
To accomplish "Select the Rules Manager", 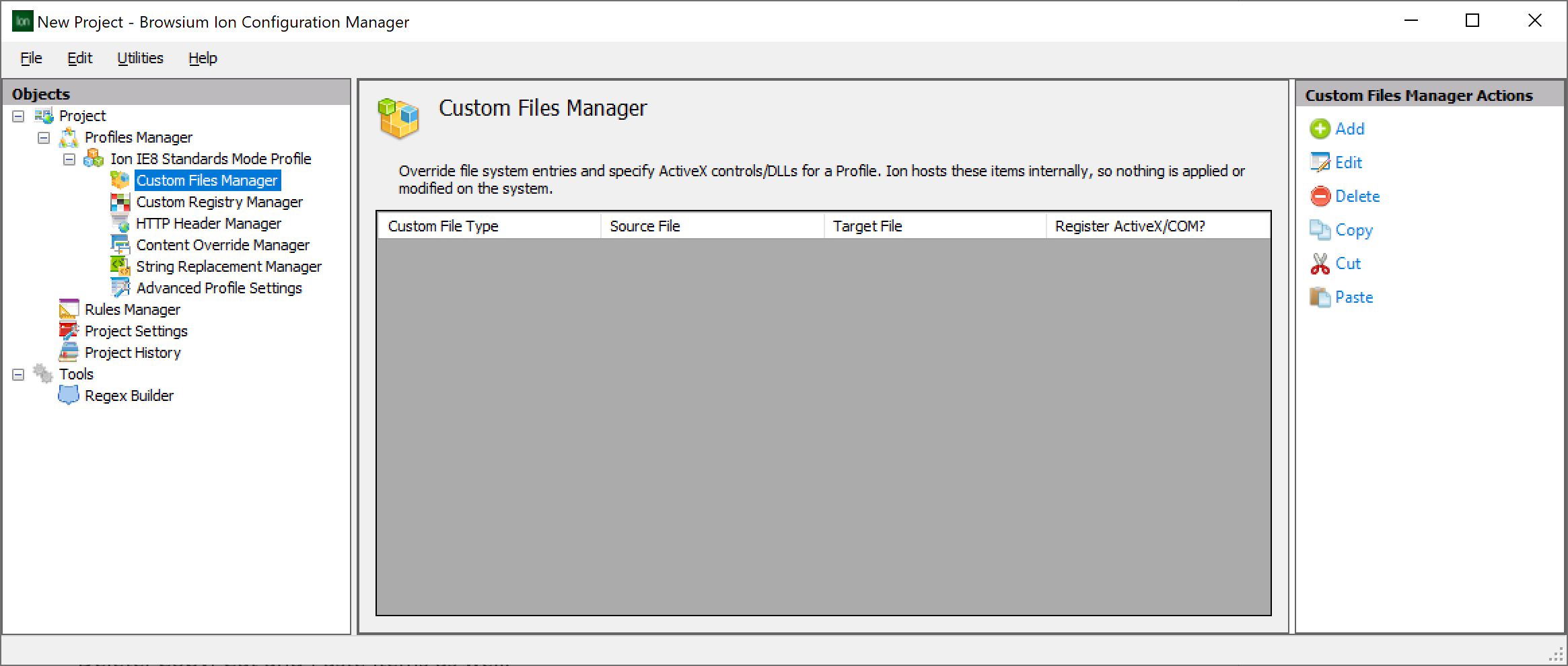I will pos(132,309).
